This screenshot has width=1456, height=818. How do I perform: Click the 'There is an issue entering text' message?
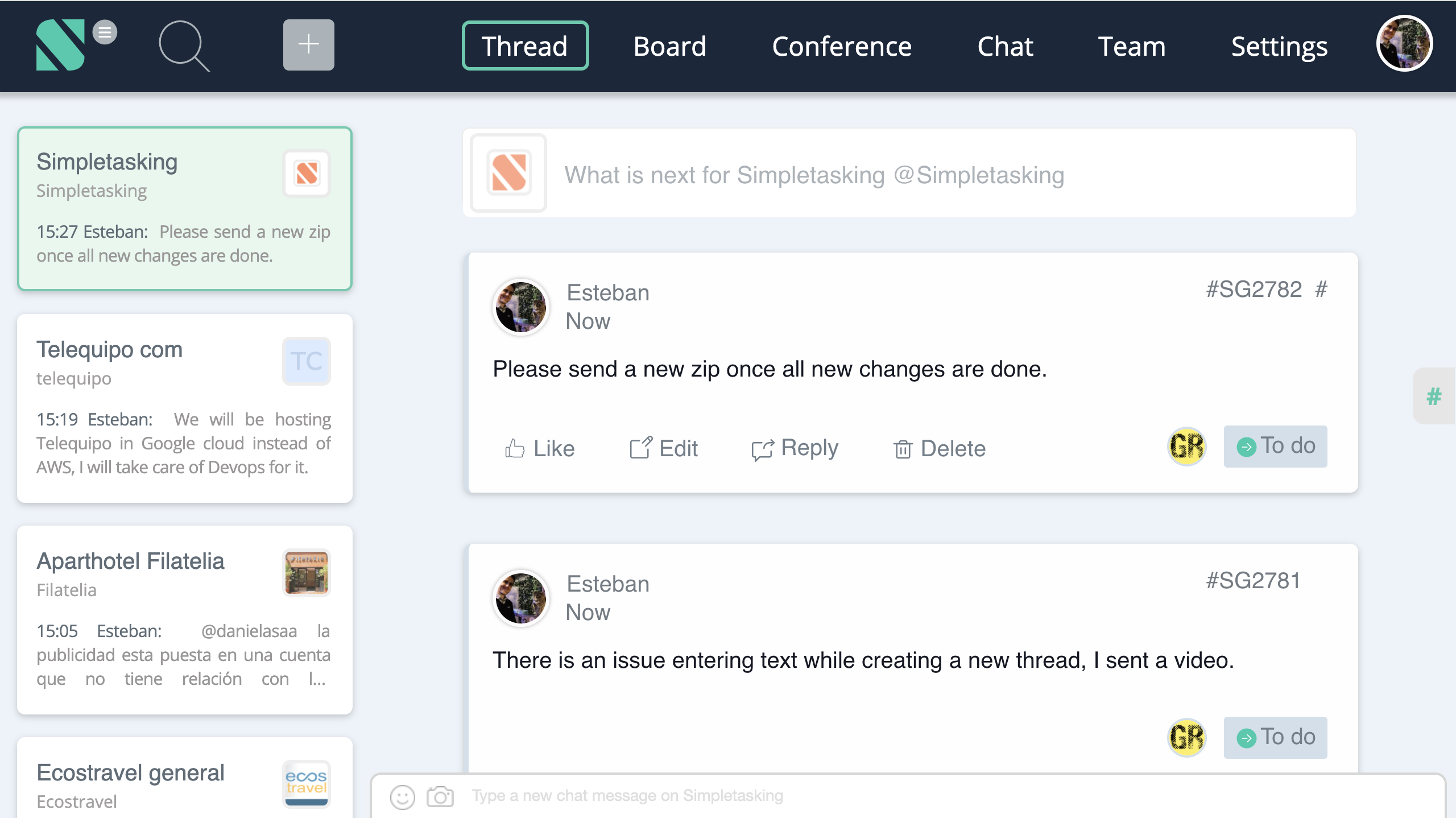click(863, 660)
